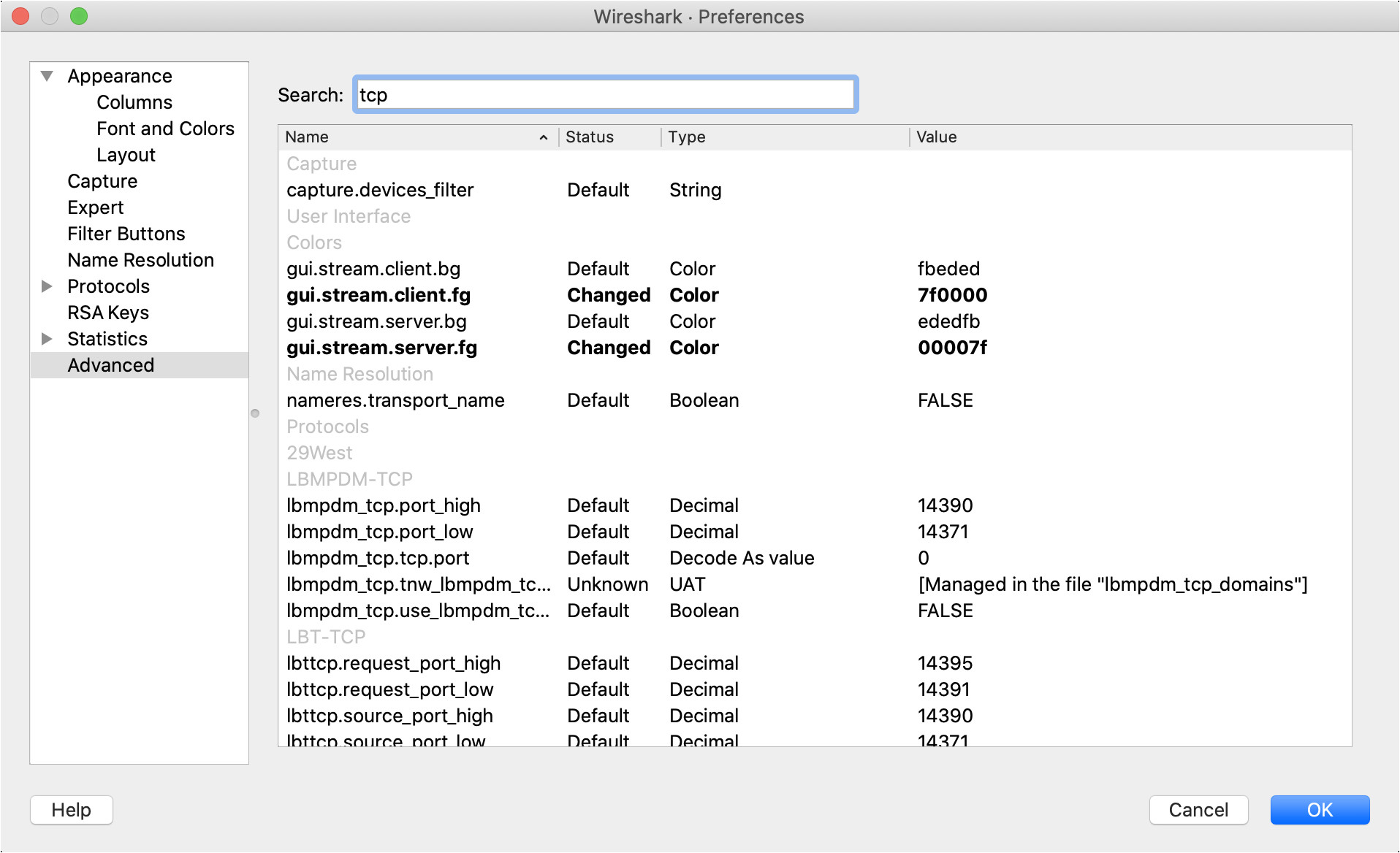
Task: Toggle the lbmpdm_tcp.use_lbmpdm_tc... Boolean value
Action: (x=945, y=611)
